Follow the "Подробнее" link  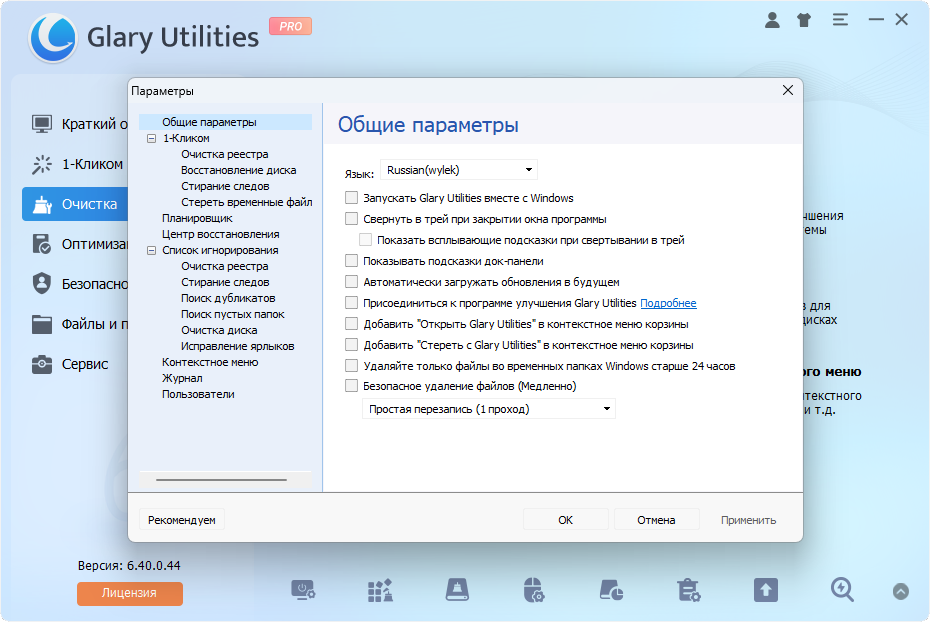(668, 303)
